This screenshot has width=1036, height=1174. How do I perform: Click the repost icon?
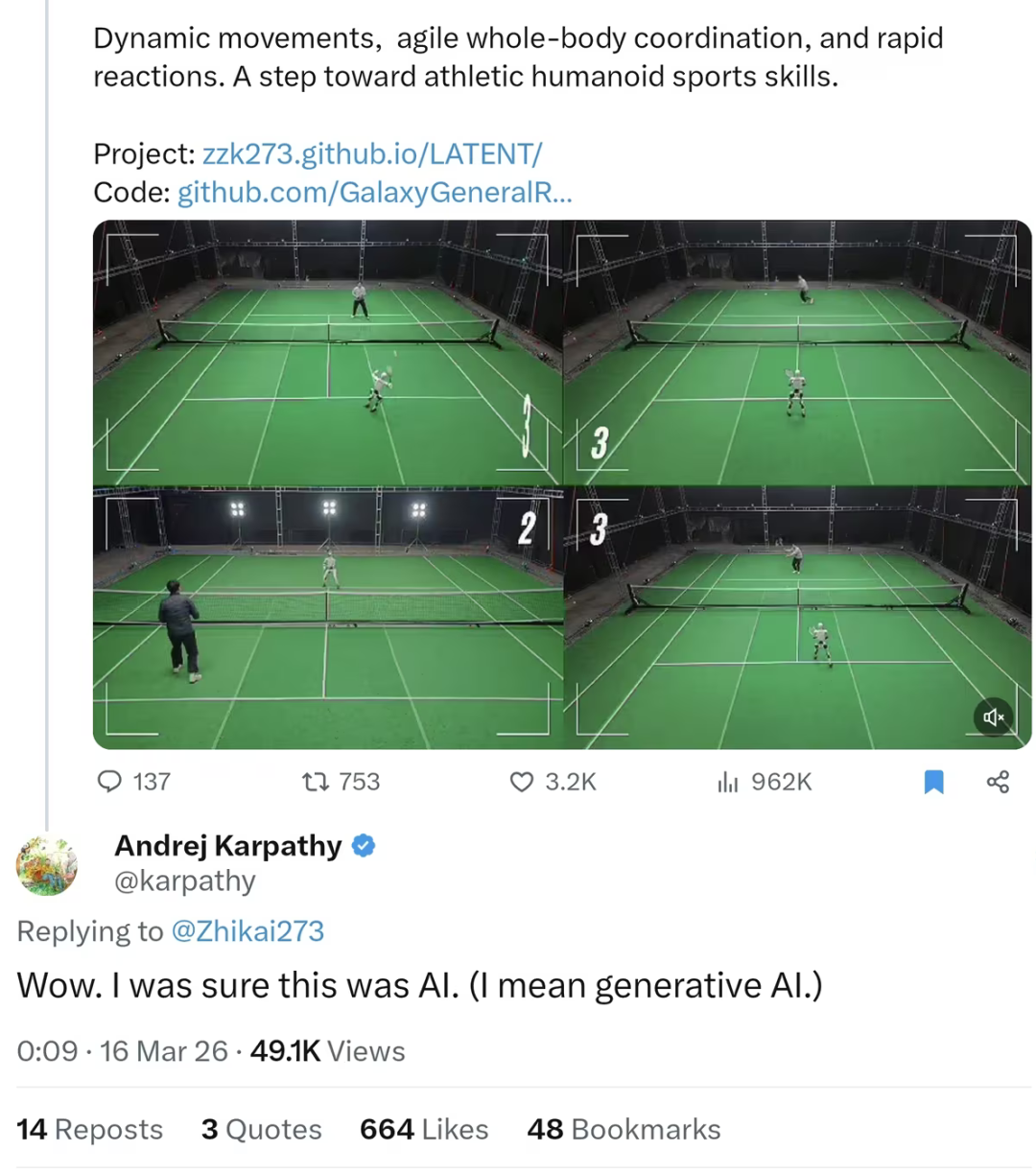(315, 782)
